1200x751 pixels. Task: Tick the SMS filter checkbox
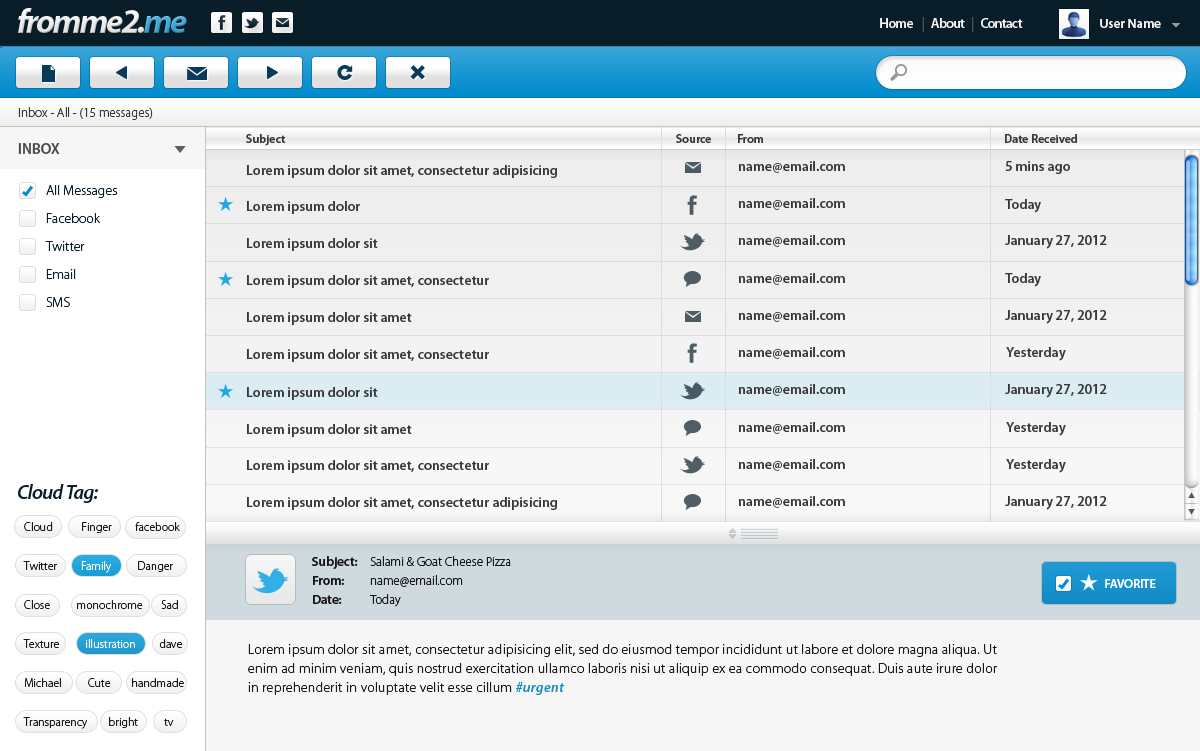(x=27, y=302)
